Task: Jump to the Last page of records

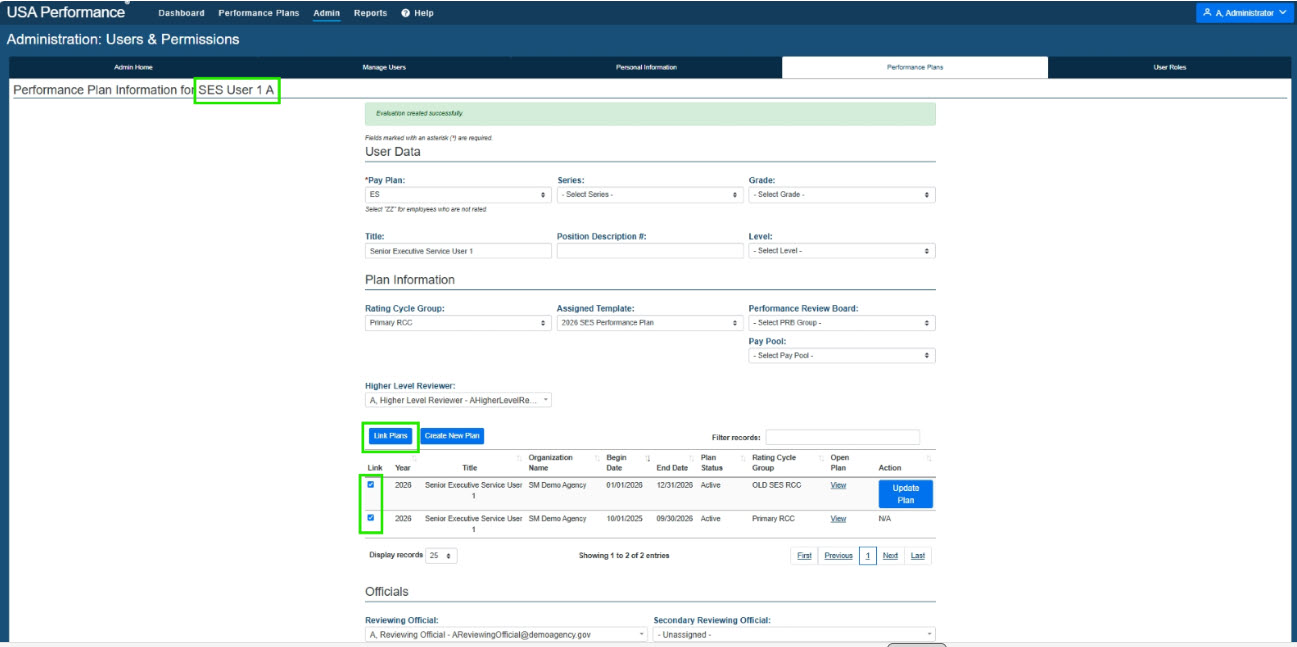Action: click(x=918, y=556)
